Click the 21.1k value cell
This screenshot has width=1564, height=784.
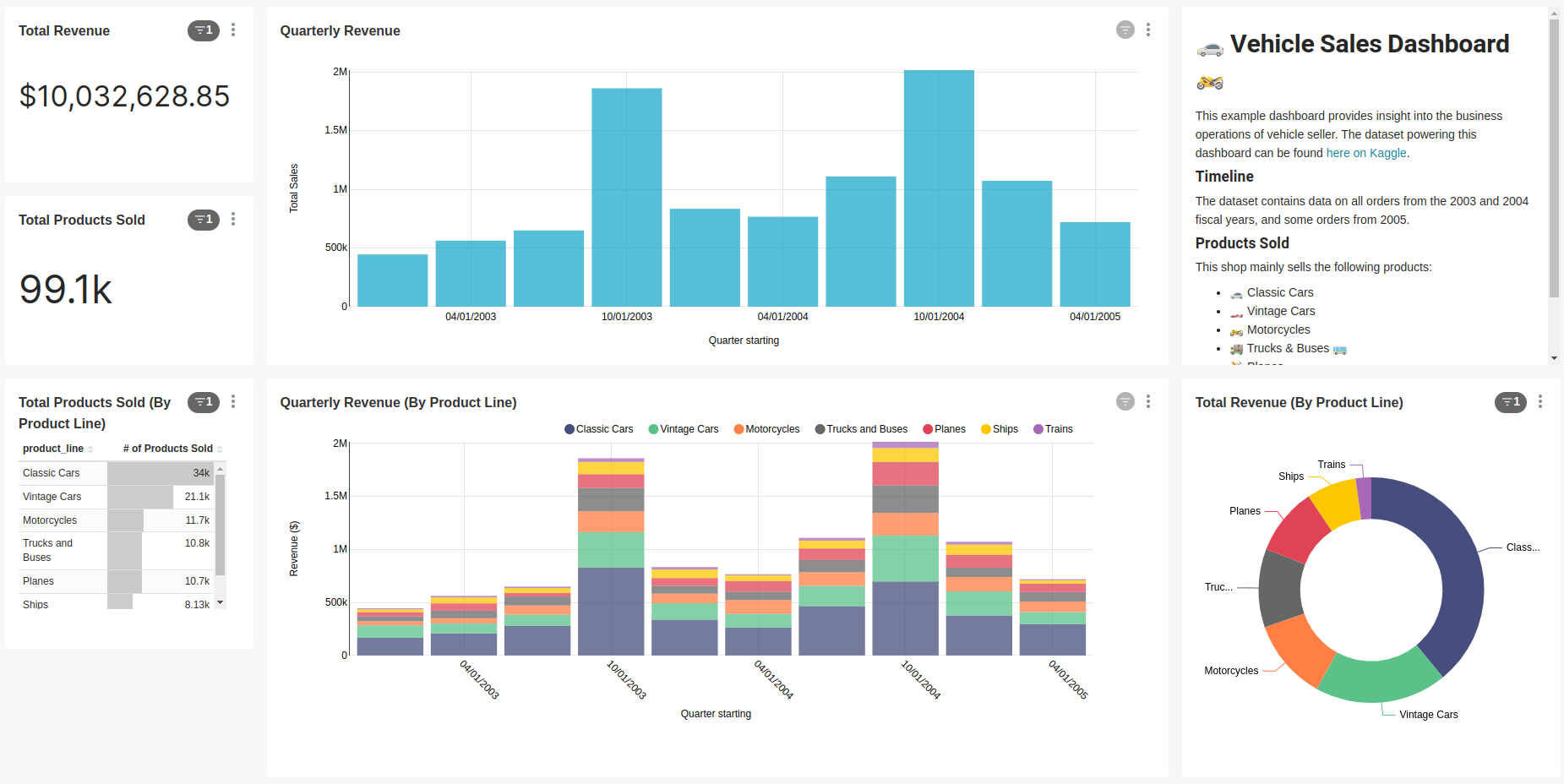tap(161, 497)
